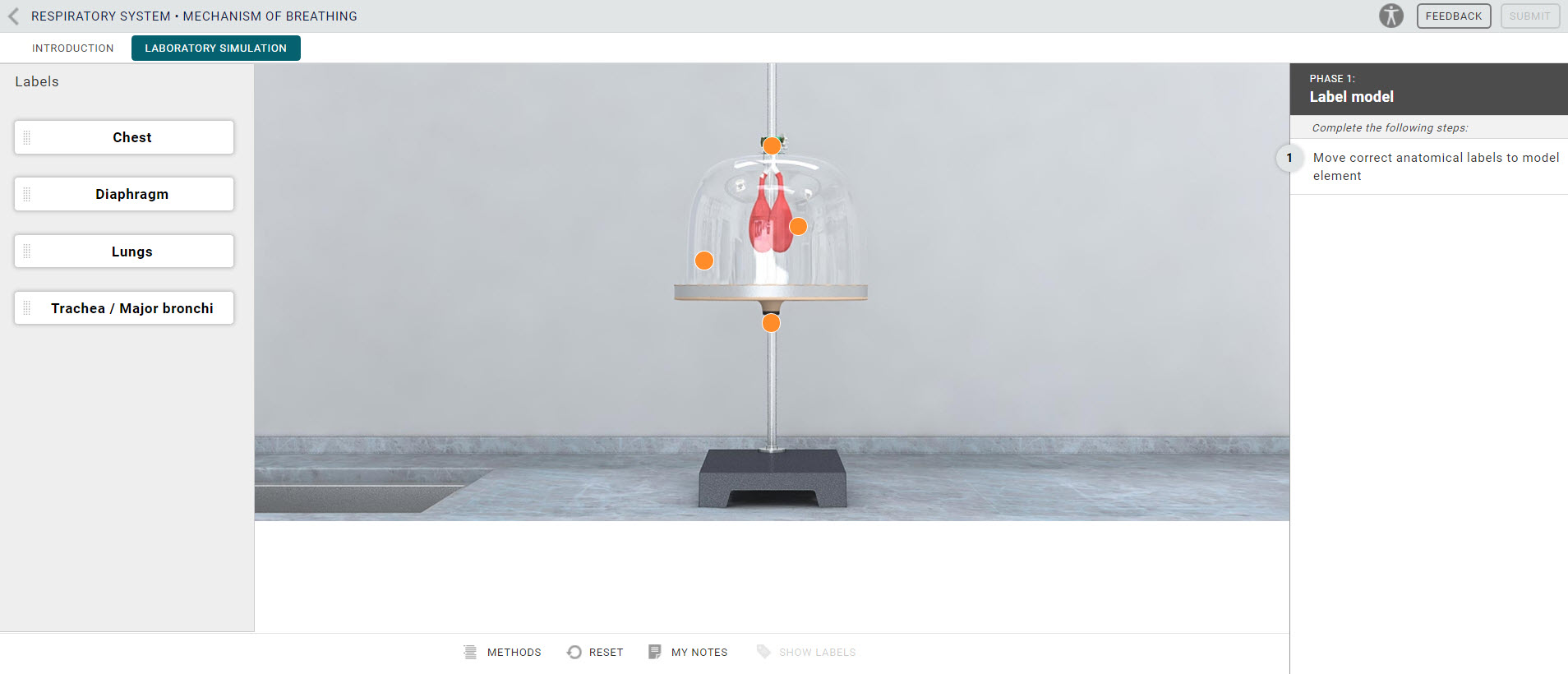
Task: Click the Submit button
Action: (1530, 16)
